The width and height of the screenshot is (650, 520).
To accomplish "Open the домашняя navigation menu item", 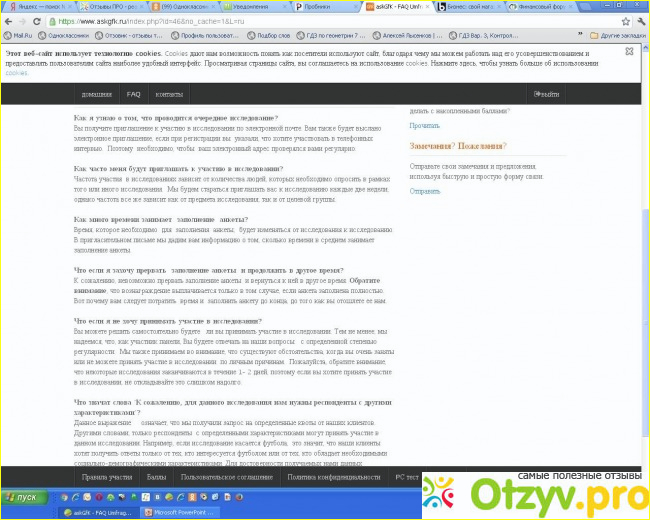I will click(97, 94).
